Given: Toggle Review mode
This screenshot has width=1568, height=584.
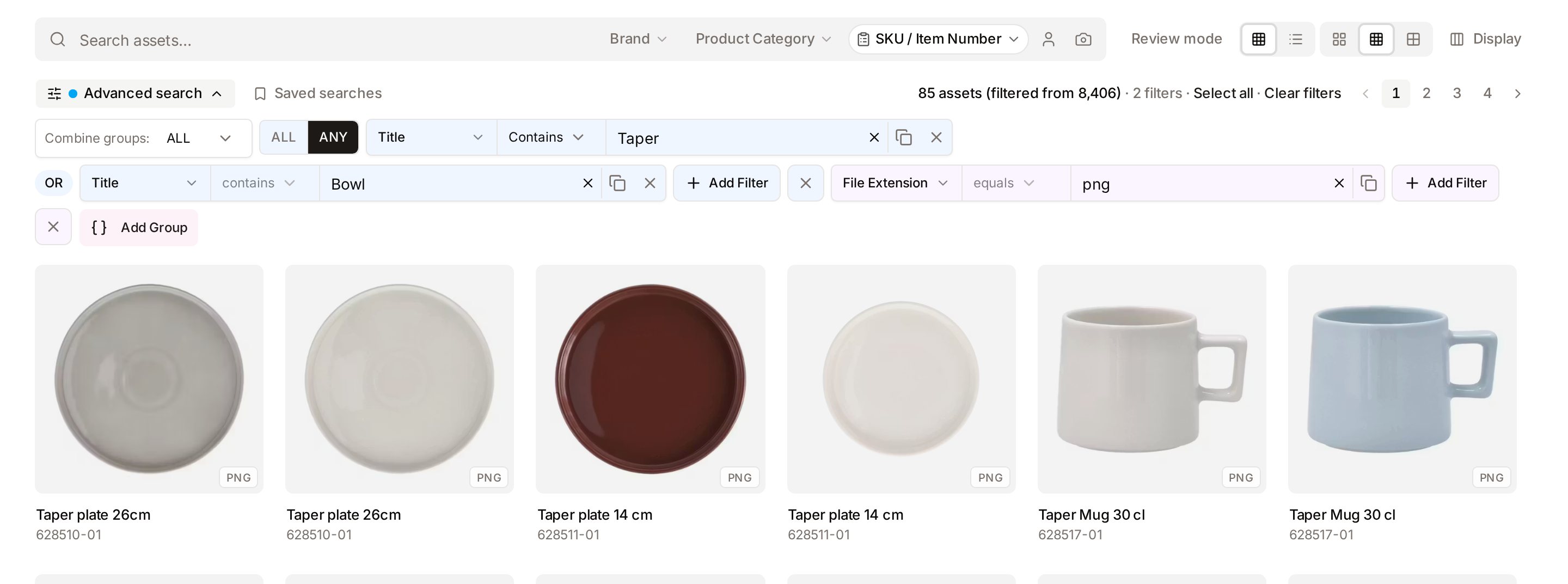Looking at the screenshot, I should click(x=1176, y=39).
